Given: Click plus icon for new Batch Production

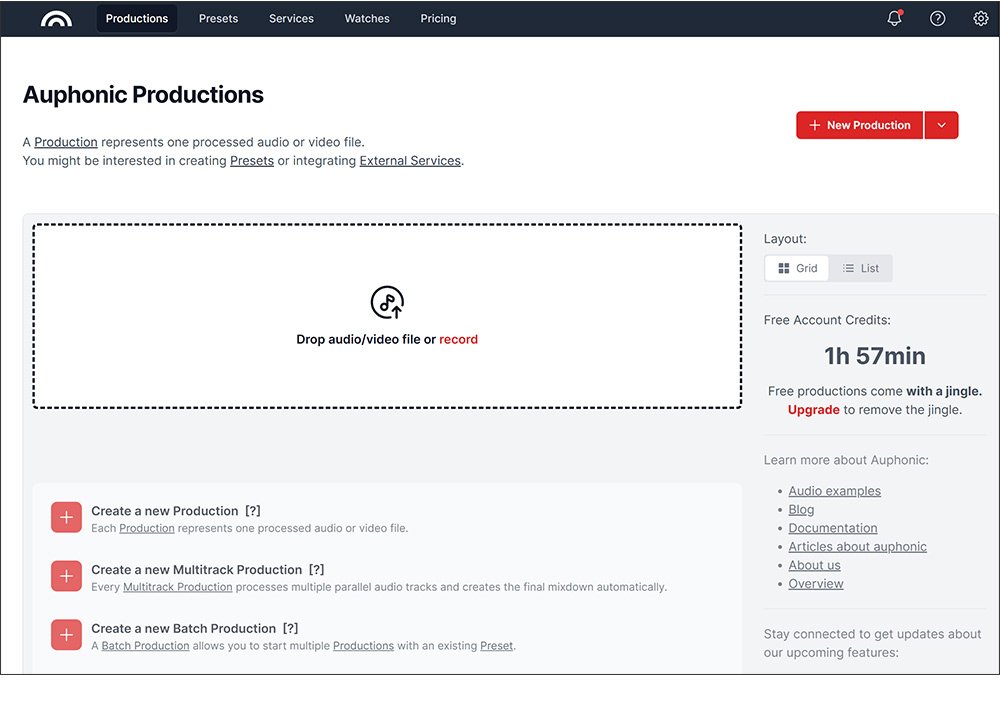Looking at the screenshot, I should [x=66, y=635].
